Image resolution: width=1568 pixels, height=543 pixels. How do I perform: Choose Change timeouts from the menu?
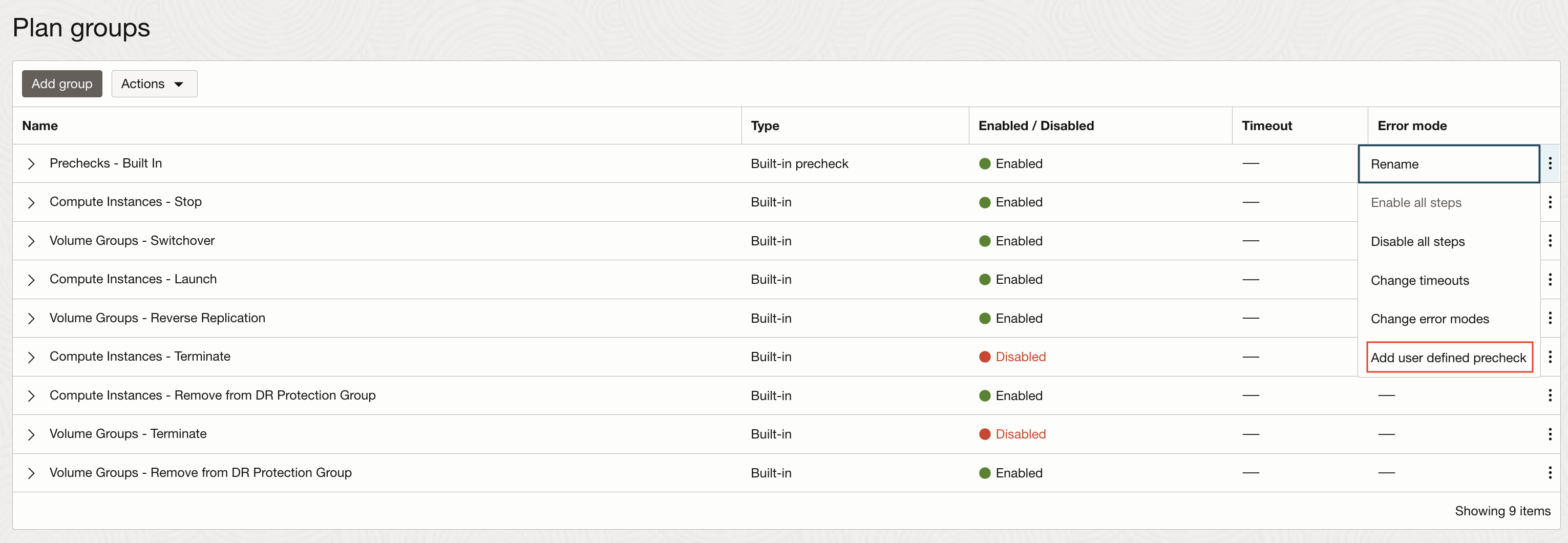click(1420, 280)
